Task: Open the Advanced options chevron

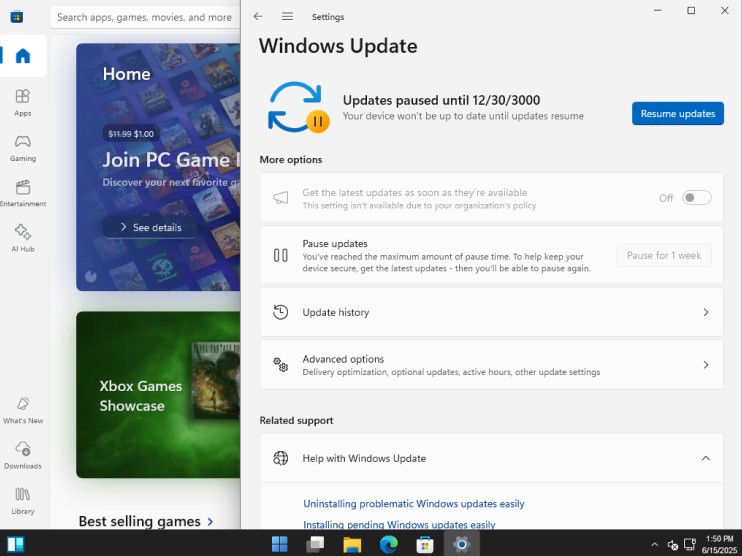Action: (706, 365)
